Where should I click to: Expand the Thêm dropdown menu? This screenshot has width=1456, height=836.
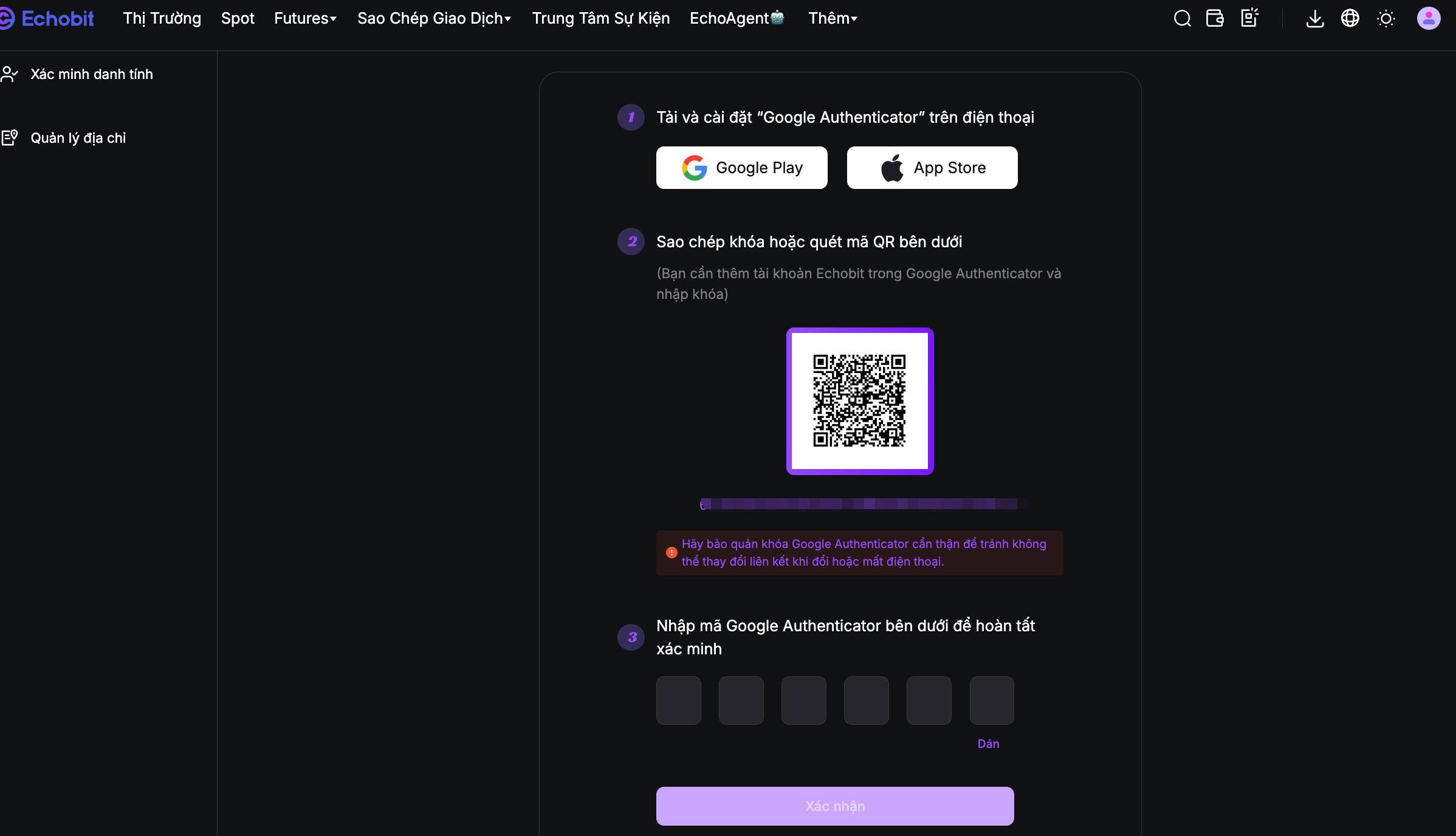(833, 18)
